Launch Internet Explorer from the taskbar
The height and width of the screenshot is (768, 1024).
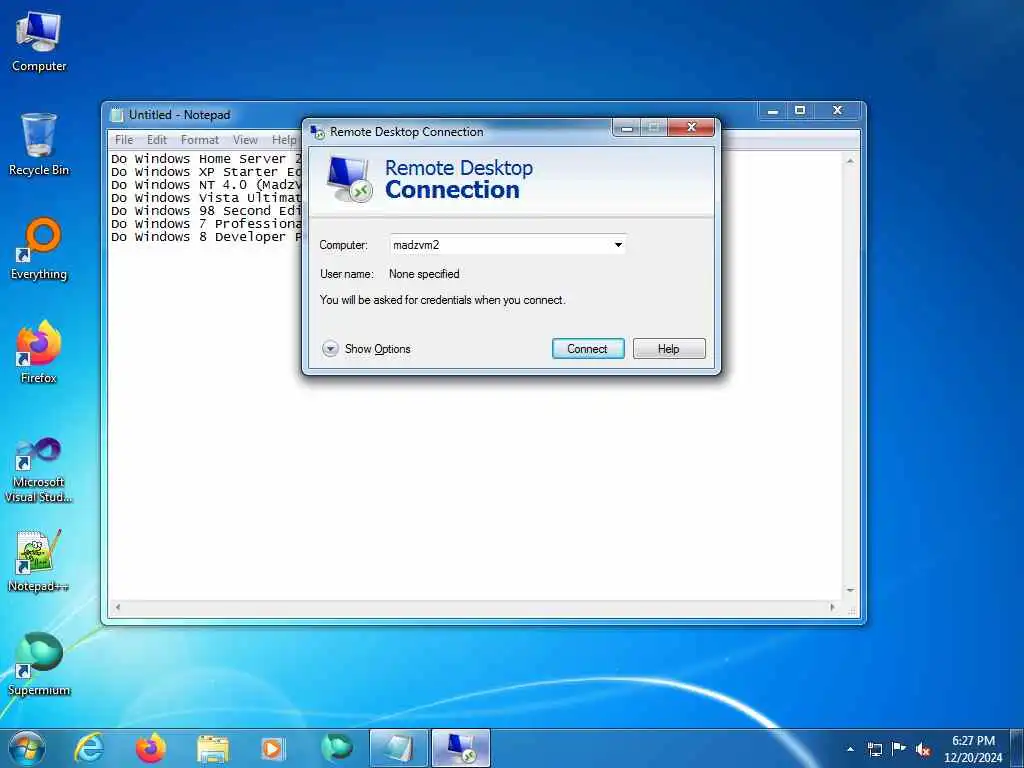pyautogui.click(x=89, y=749)
